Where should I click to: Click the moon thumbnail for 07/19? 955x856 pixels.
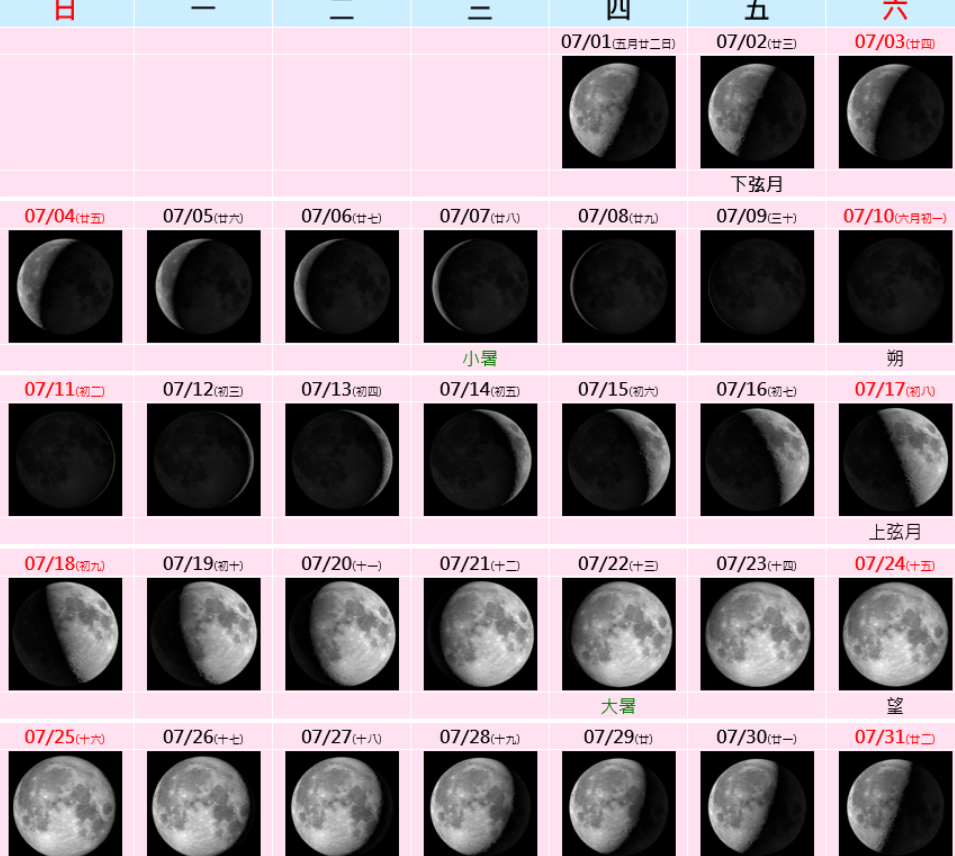[x=203, y=634]
